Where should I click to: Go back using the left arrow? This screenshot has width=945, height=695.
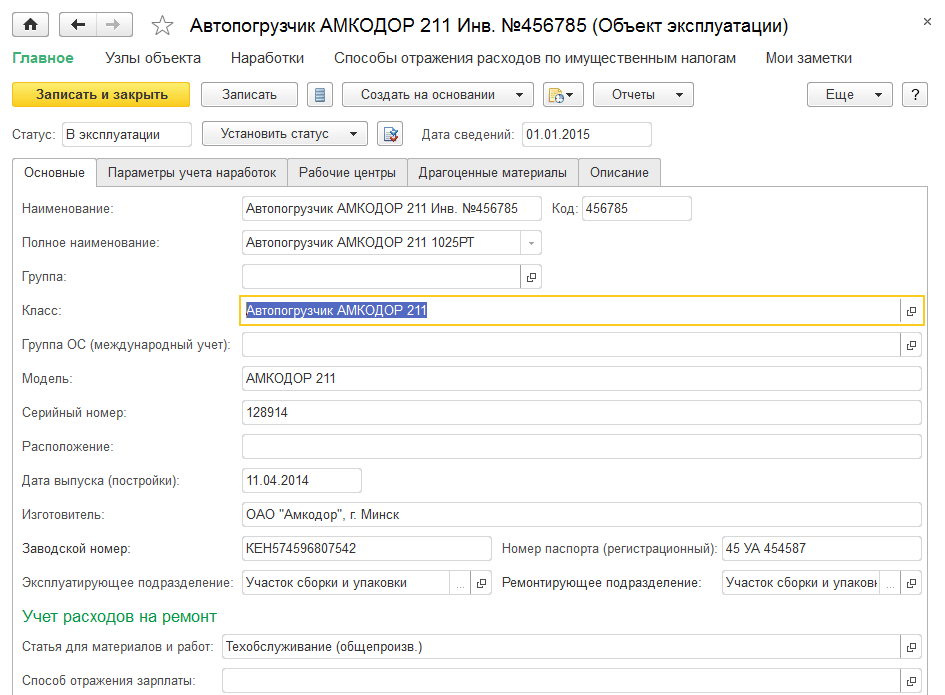click(x=78, y=25)
